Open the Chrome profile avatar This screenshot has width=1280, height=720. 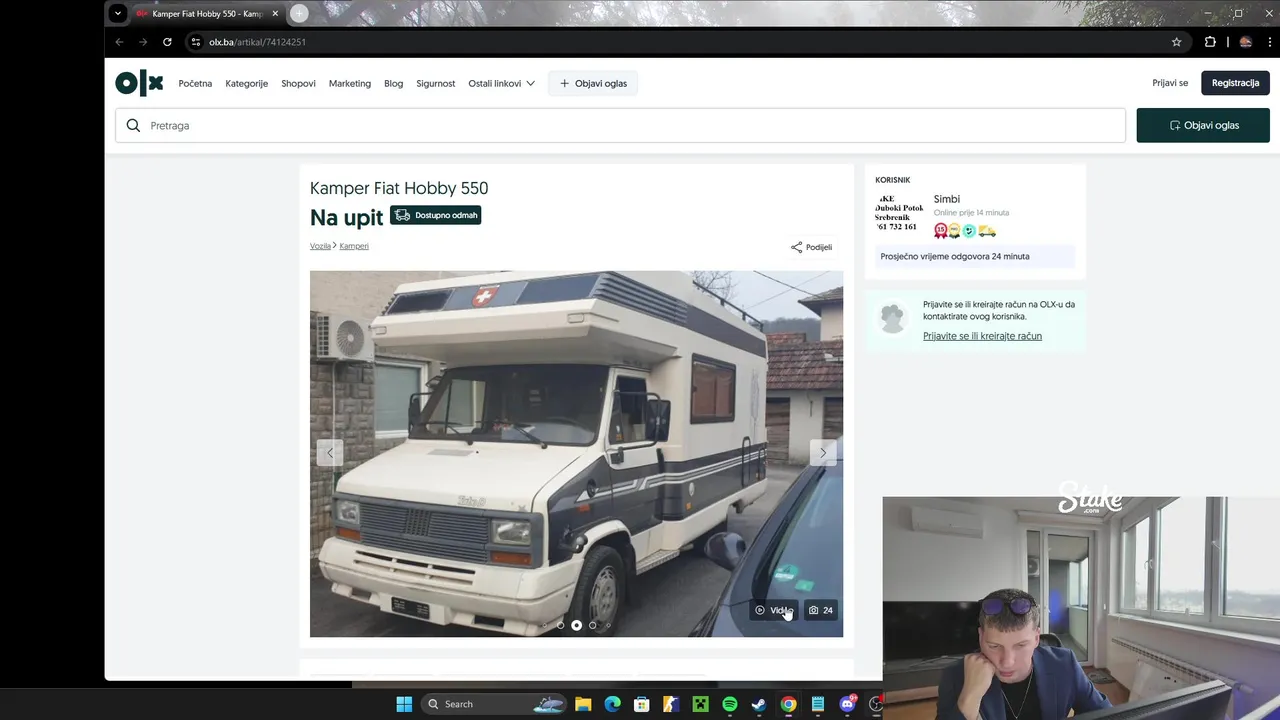(x=1245, y=42)
